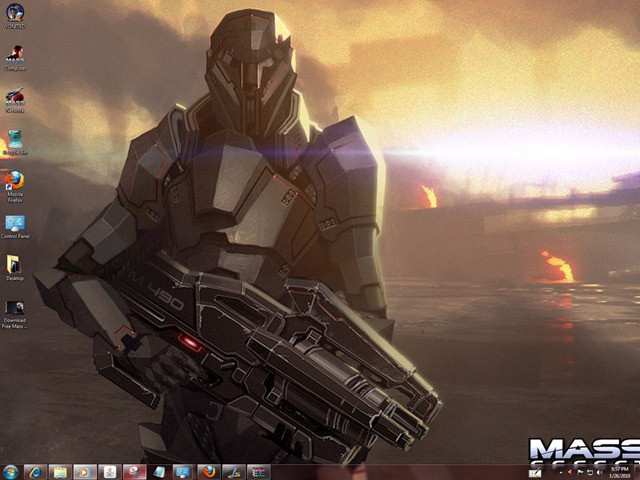Screen dimensions: 640x480
Task: Open the Computer desktop icon
Action: click(15, 58)
